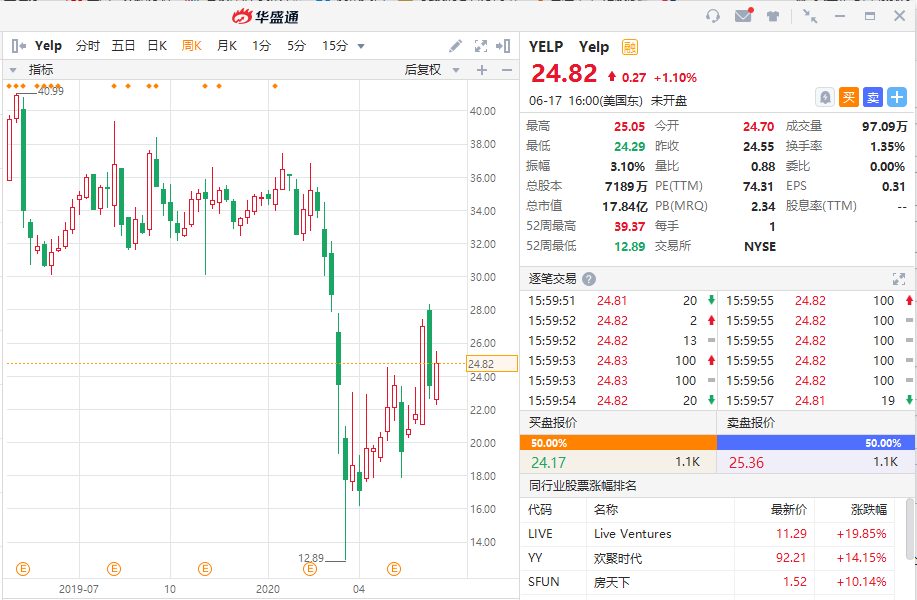Open more timeframes dropdown arrow
This screenshot has width=917, height=600.
pos(361,46)
